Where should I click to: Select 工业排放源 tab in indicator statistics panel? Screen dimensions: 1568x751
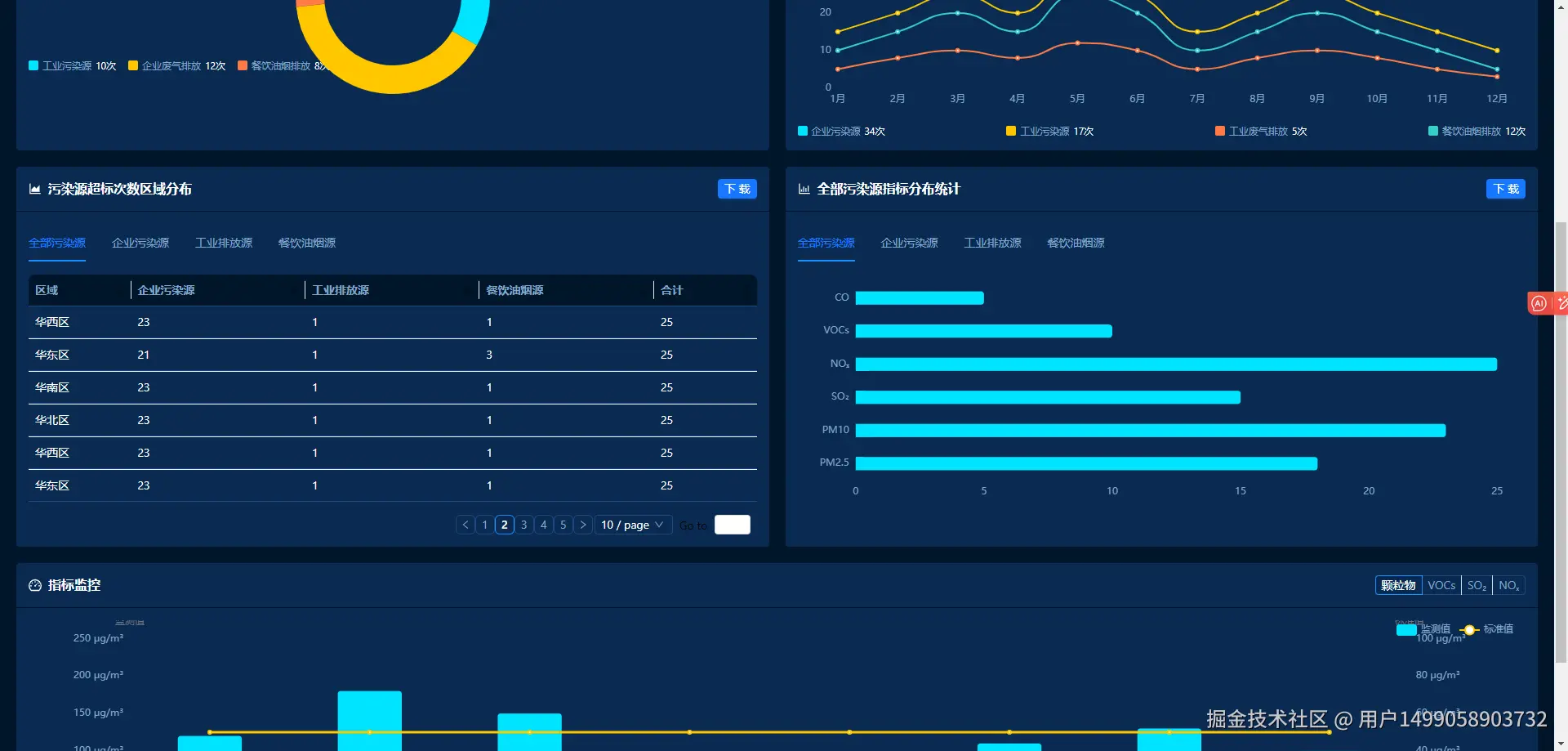(993, 243)
